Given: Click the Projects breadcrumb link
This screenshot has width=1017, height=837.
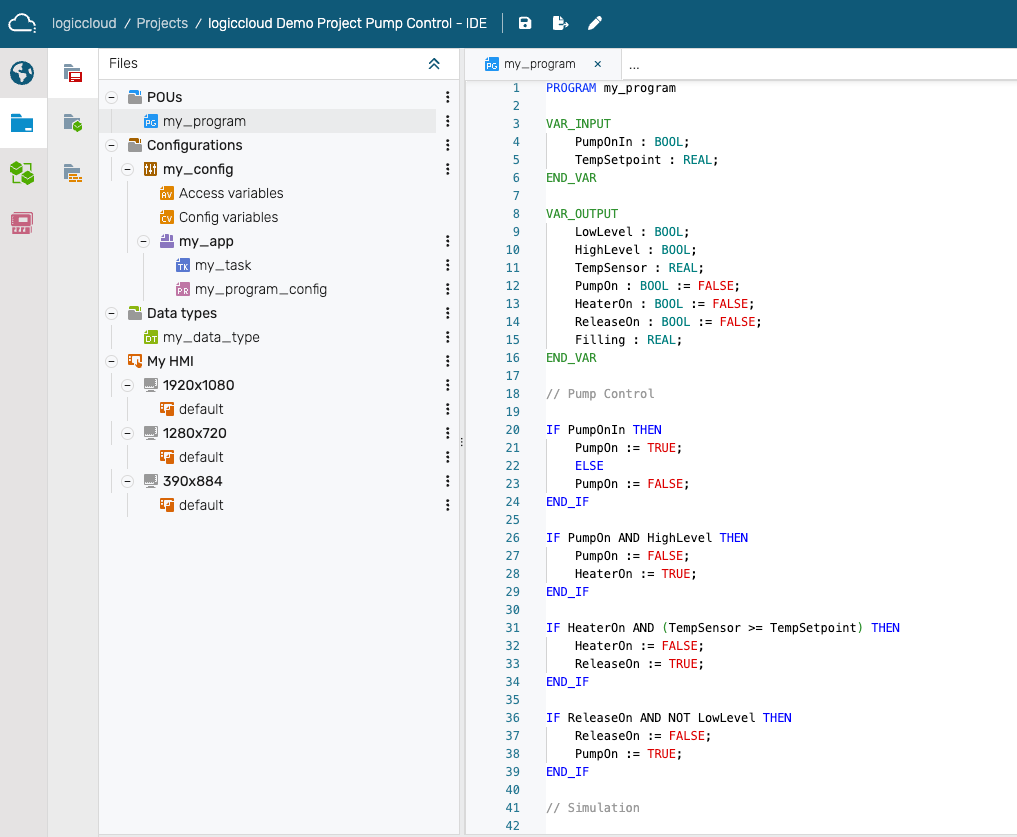Looking at the screenshot, I should [x=162, y=23].
